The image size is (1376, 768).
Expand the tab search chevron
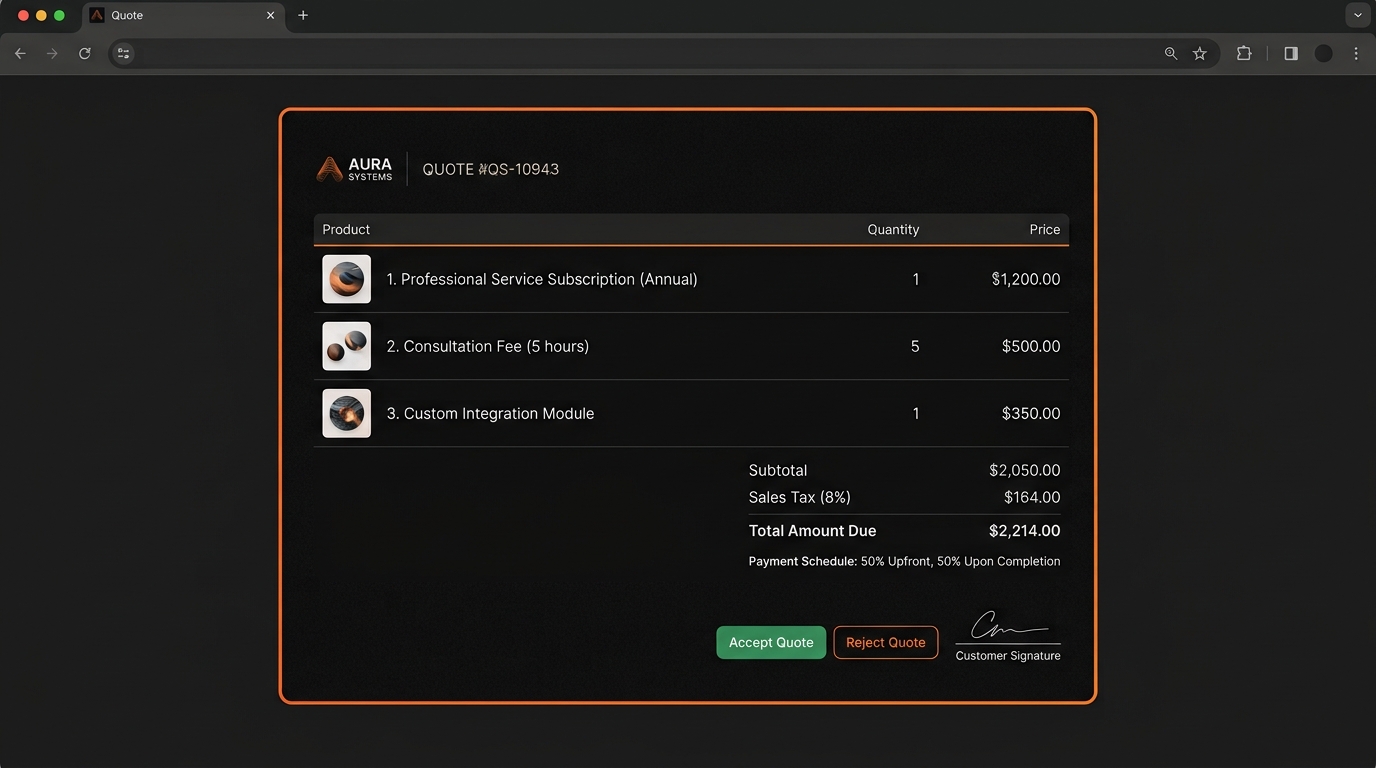(x=1358, y=15)
